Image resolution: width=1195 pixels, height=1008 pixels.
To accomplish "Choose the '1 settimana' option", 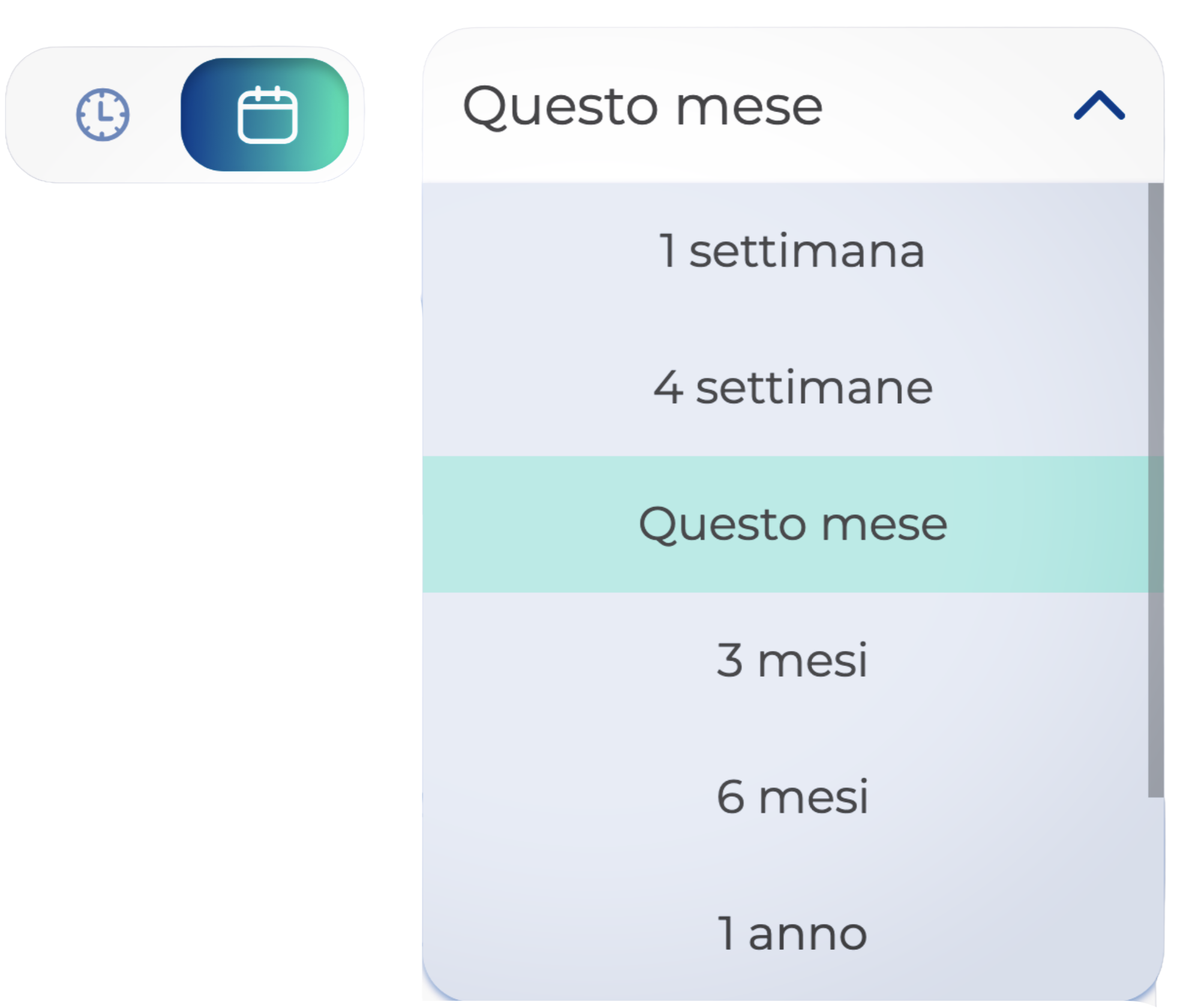I will 791,250.
